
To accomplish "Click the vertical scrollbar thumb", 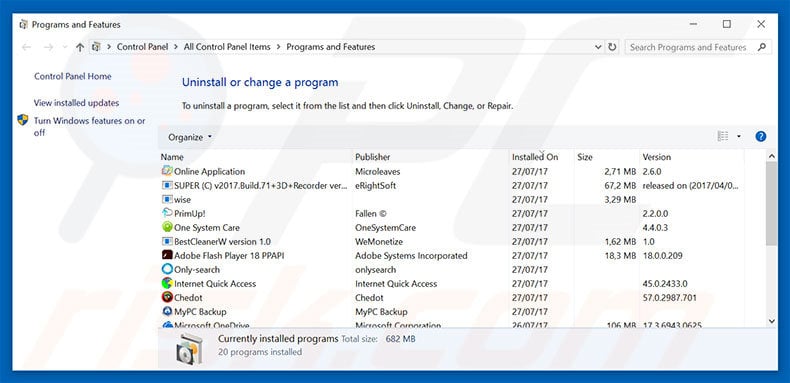I will [x=771, y=204].
